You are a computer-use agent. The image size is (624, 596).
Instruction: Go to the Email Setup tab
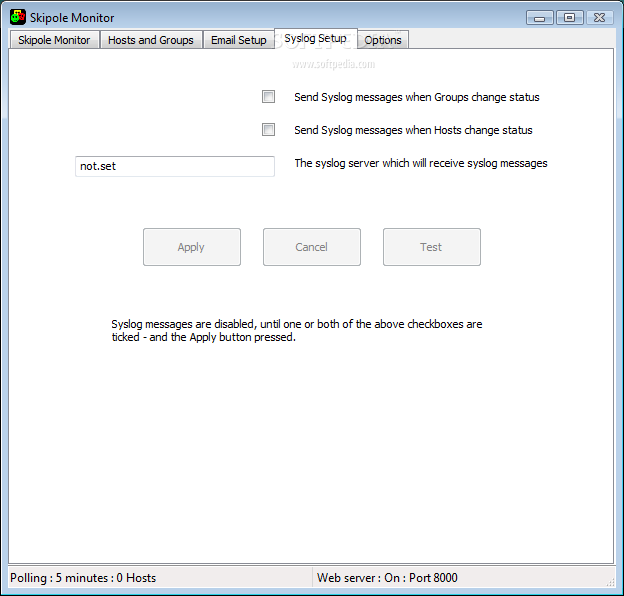pyautogui.click(x=238, y=40)
